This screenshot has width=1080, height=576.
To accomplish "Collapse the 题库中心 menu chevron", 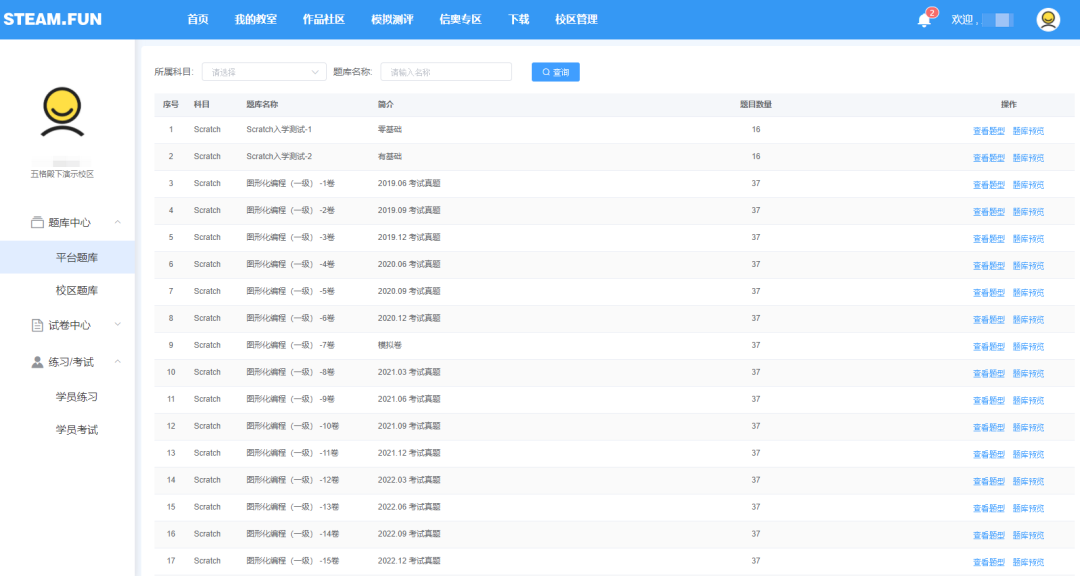I will (117, 222).
